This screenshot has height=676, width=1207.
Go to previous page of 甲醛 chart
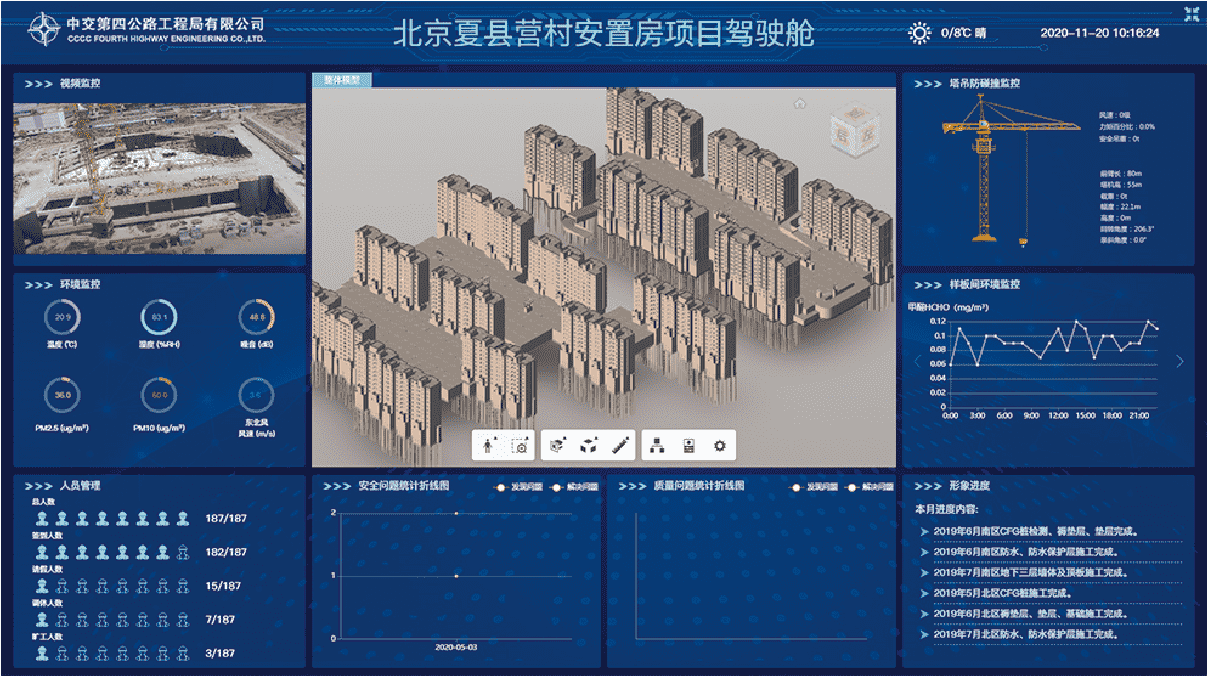point(916,361)
